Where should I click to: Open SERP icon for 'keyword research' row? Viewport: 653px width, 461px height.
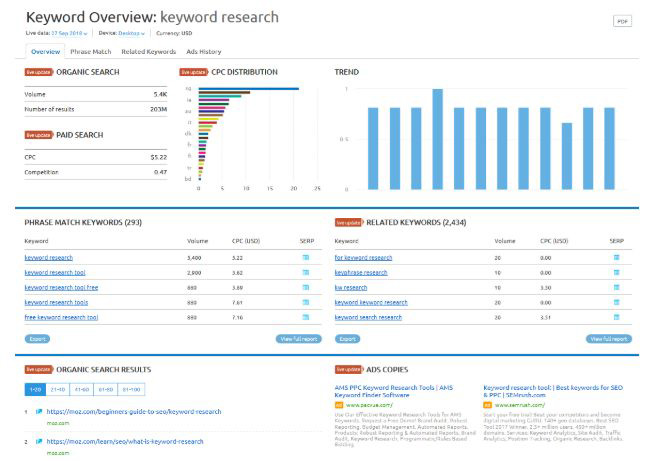306,257
